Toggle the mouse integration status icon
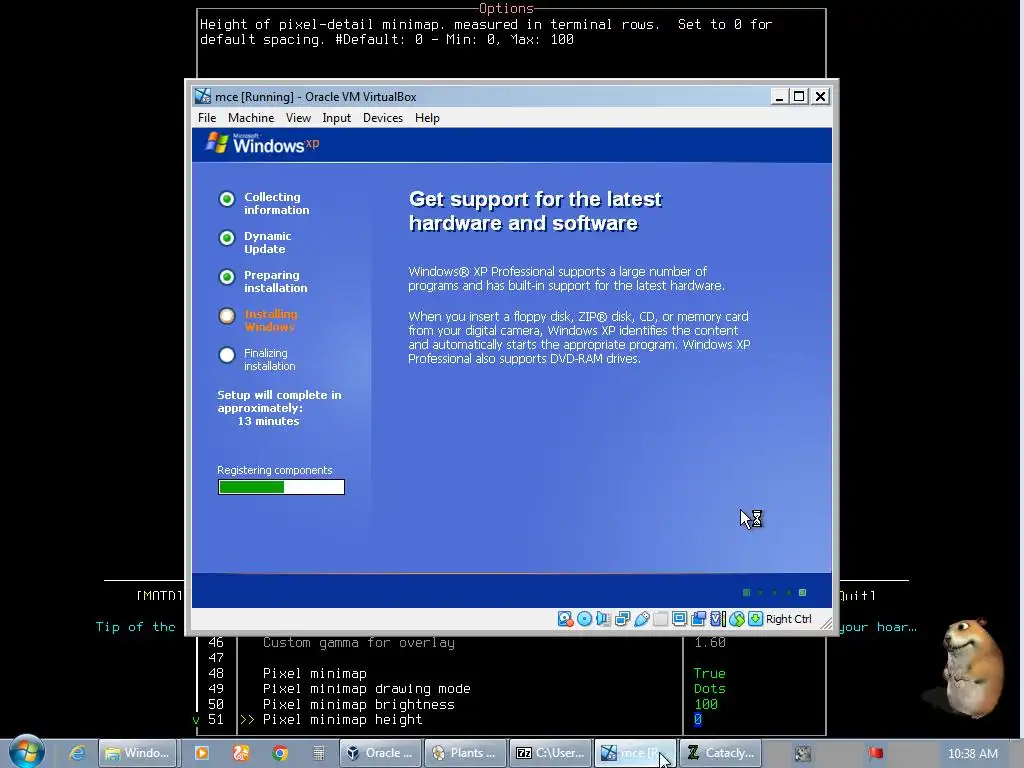 pyautogui.click(x=737, y=619)
